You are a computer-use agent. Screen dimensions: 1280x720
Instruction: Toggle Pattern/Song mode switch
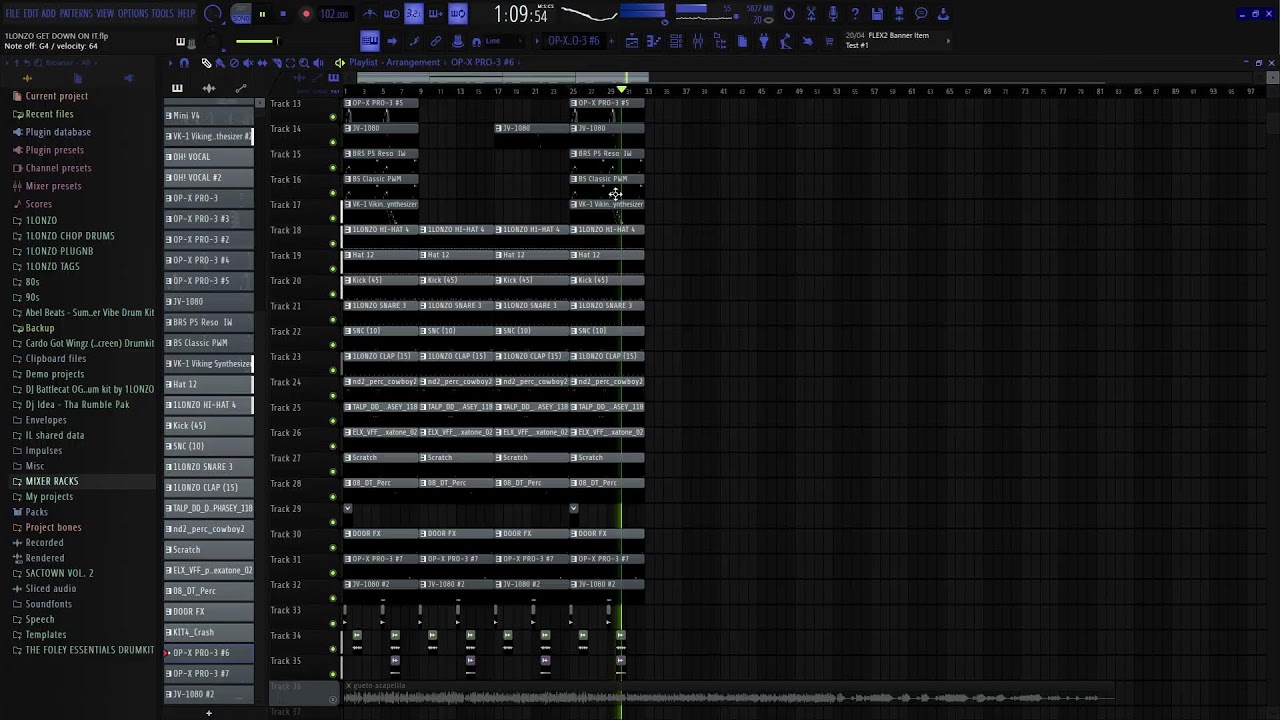240,14
